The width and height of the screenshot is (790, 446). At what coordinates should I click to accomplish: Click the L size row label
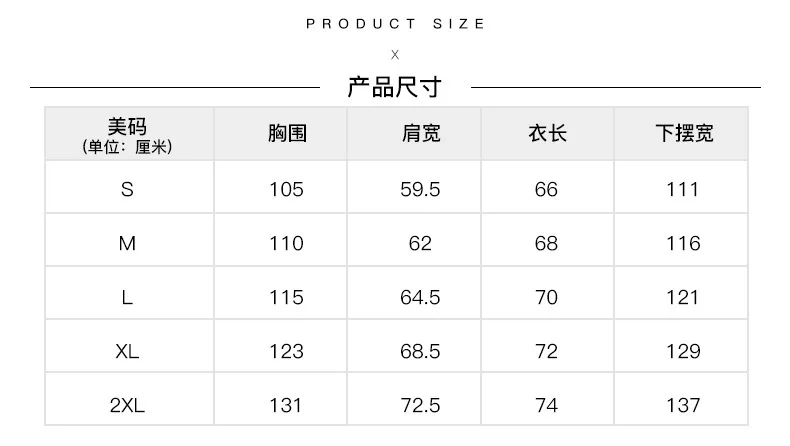point(127,297)
